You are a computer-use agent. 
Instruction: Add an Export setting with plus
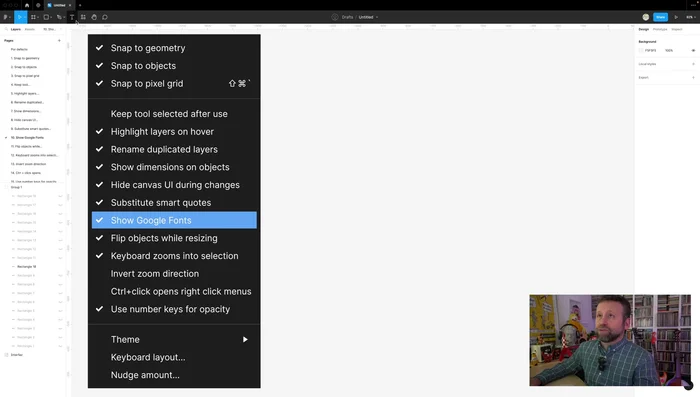pos(693,77)
